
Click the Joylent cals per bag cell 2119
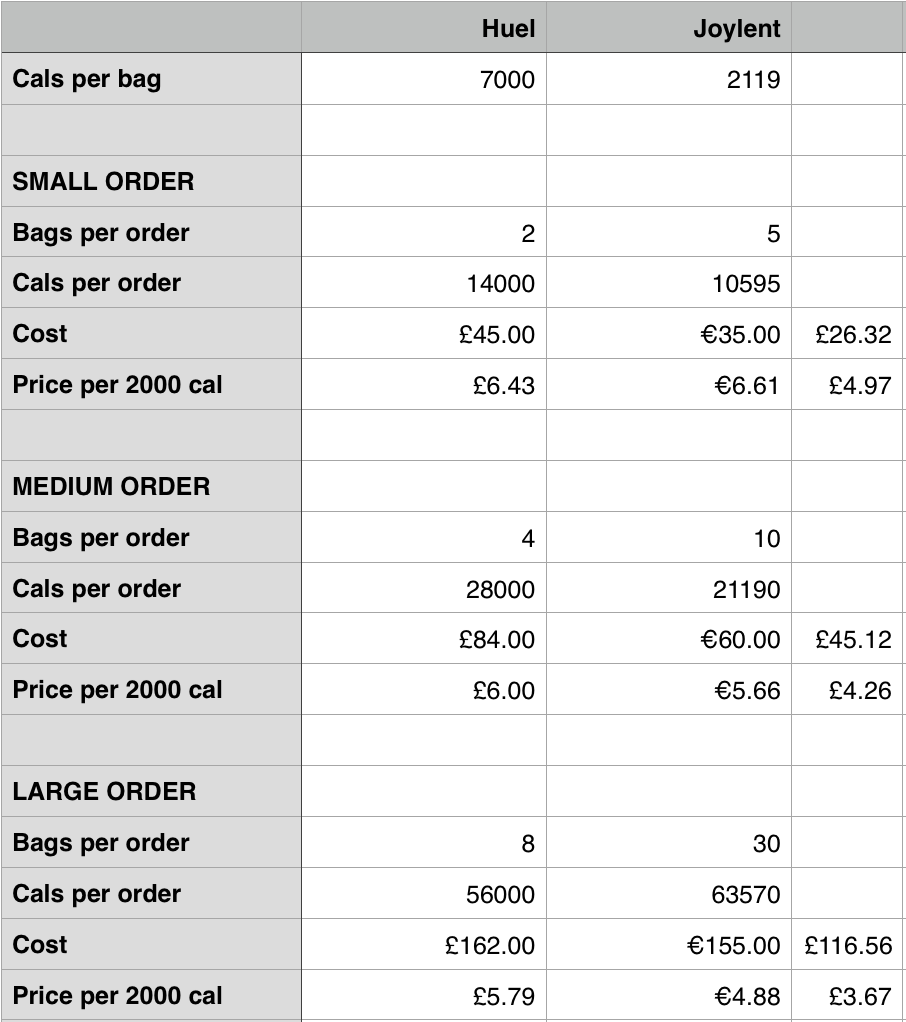[669, 79]
